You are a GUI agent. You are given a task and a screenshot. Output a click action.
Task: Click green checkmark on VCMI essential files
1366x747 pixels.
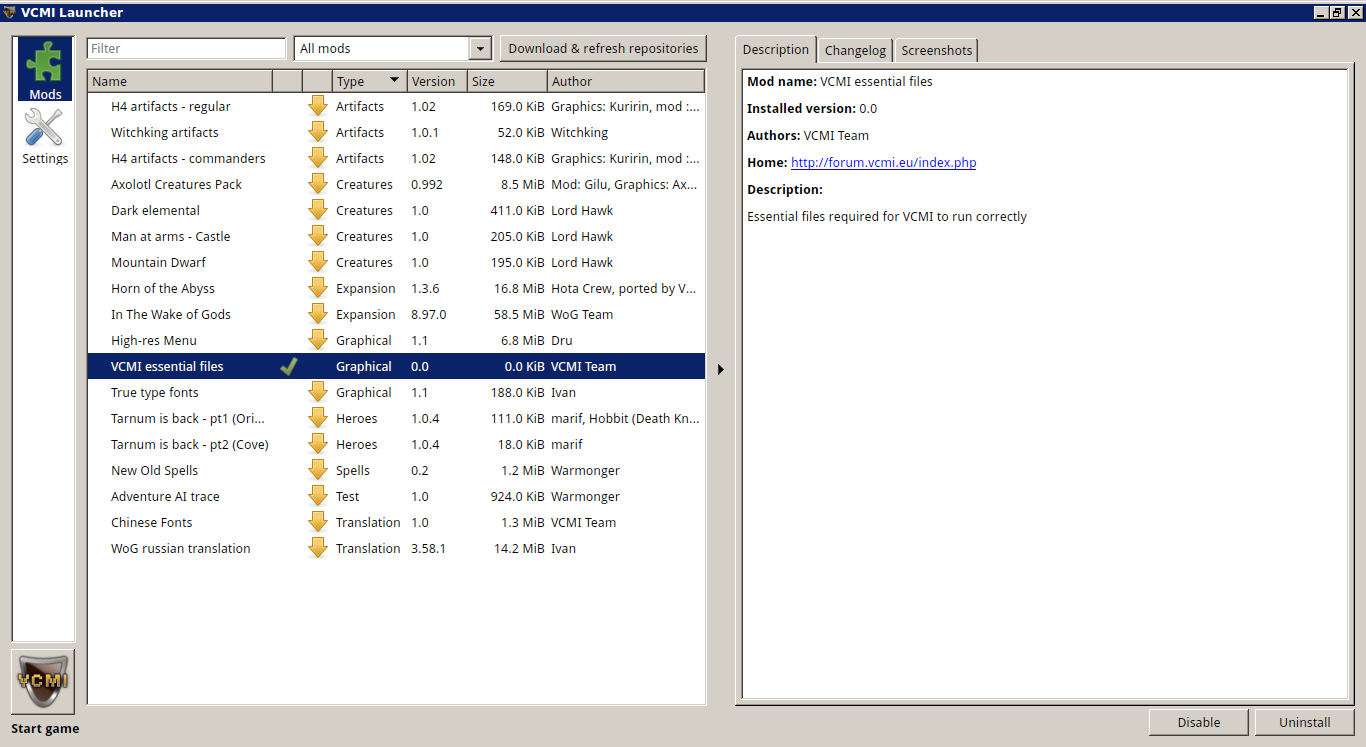(288, 366)
